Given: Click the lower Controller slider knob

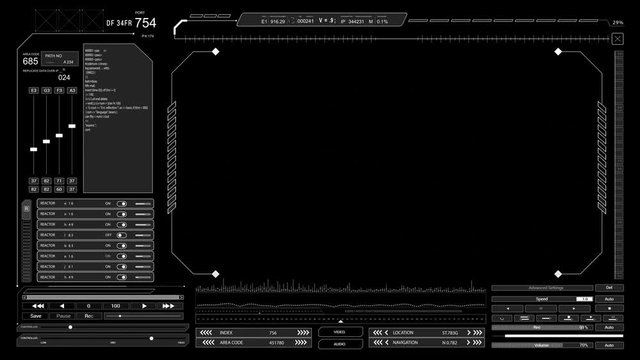Looking at the screenshot, I should (151, 338).
